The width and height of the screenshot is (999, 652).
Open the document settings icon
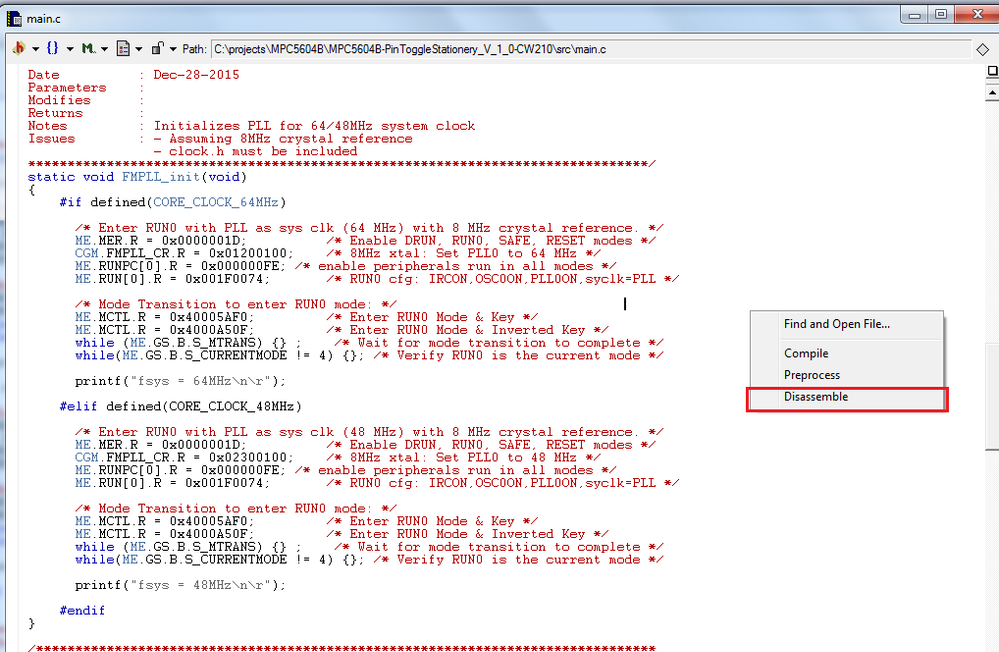(123, 48)
